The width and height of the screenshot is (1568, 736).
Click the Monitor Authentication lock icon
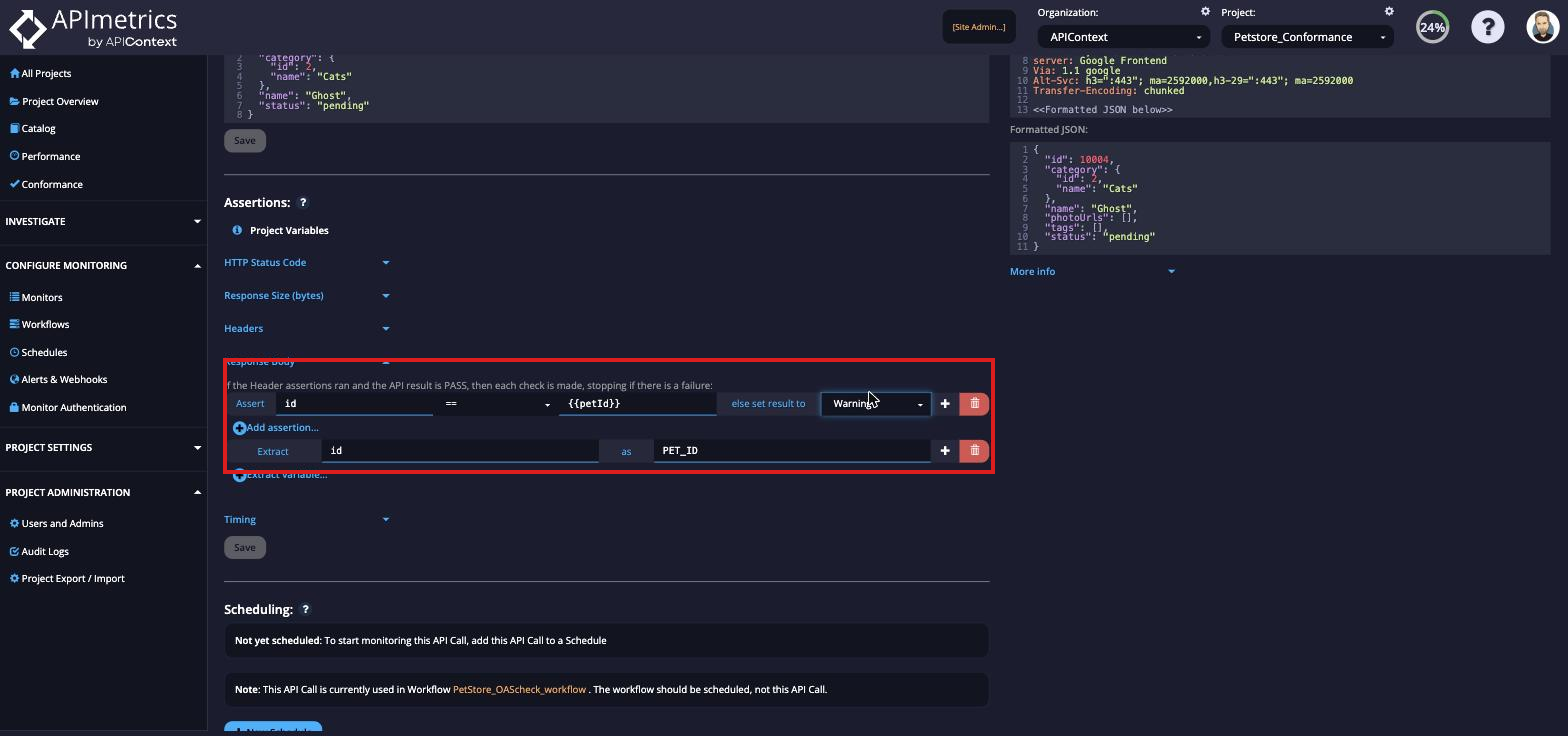[x=15, y=407]
